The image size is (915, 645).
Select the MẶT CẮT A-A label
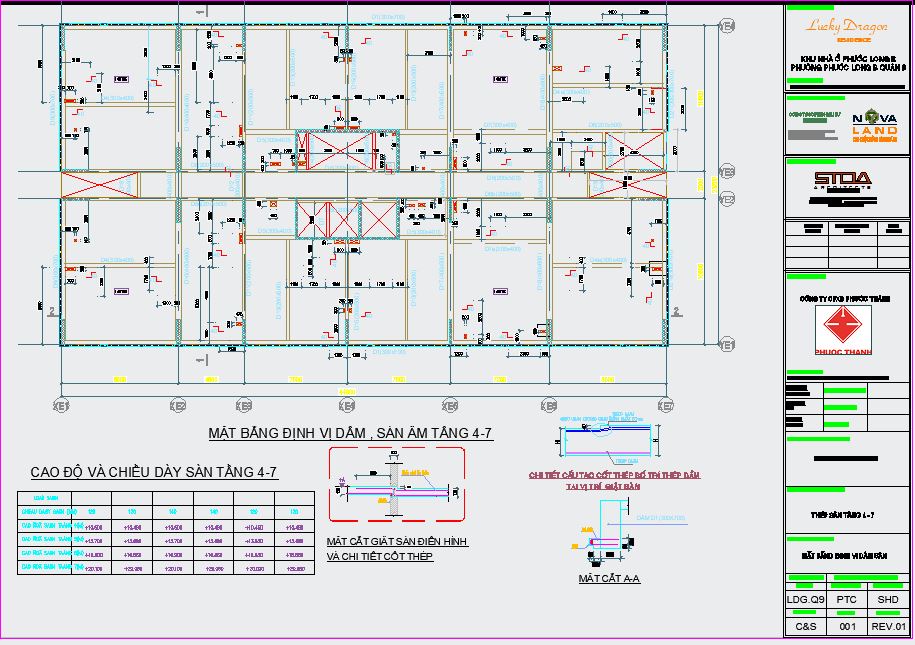(609, 578)
